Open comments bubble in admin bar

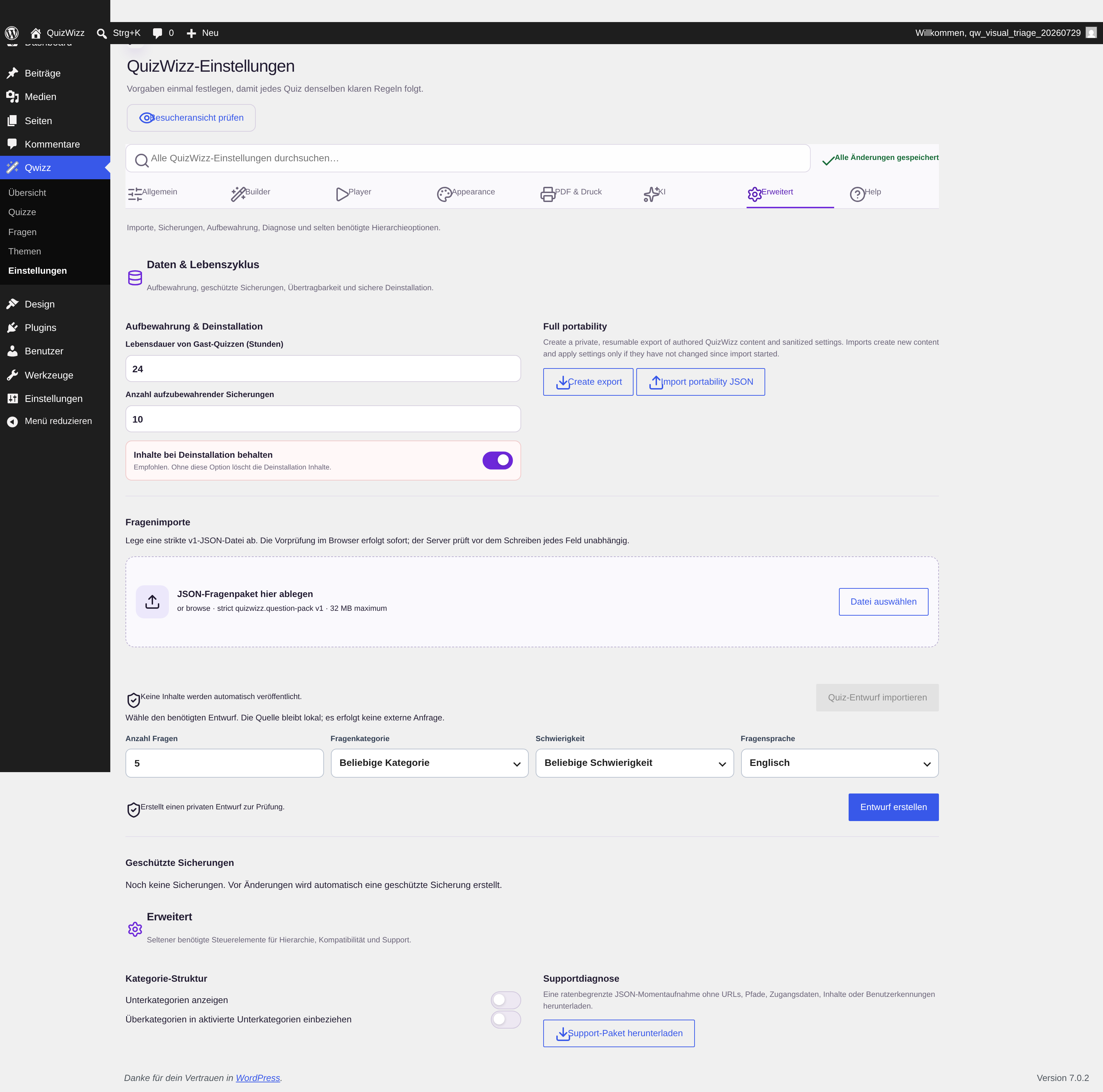click(x=158, y=33)
